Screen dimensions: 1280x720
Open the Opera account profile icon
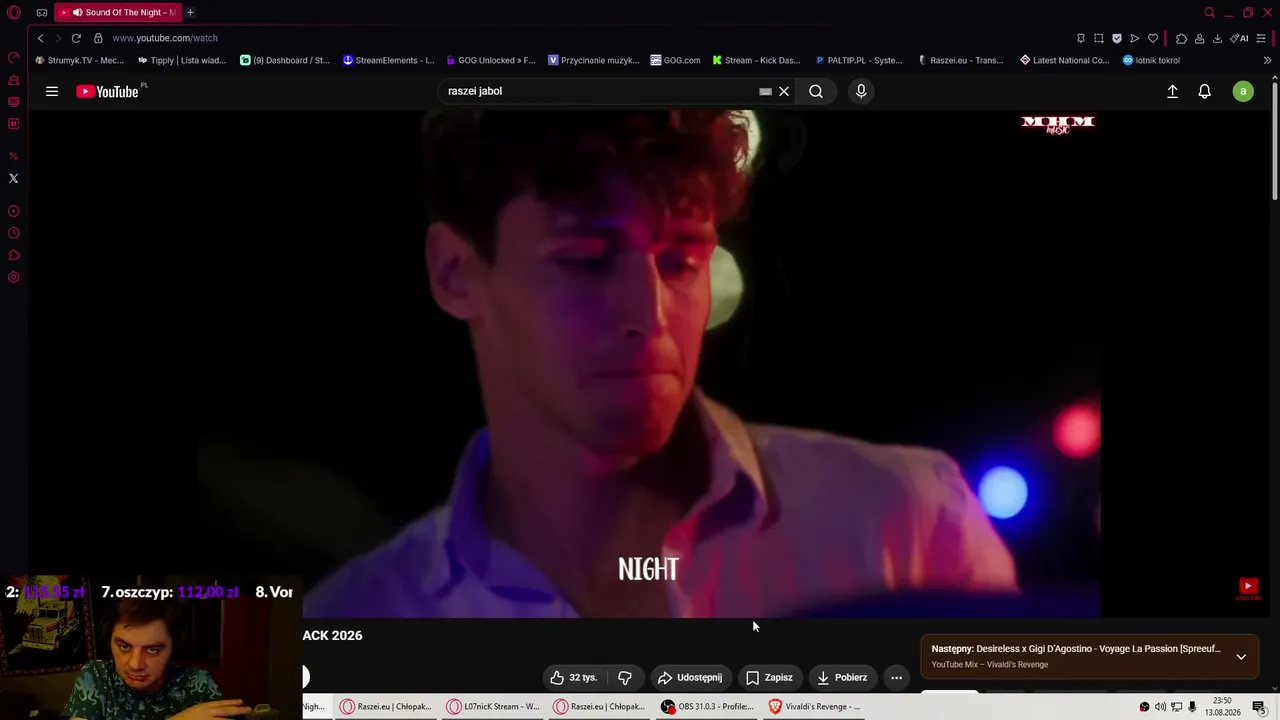pos(1199,38)
